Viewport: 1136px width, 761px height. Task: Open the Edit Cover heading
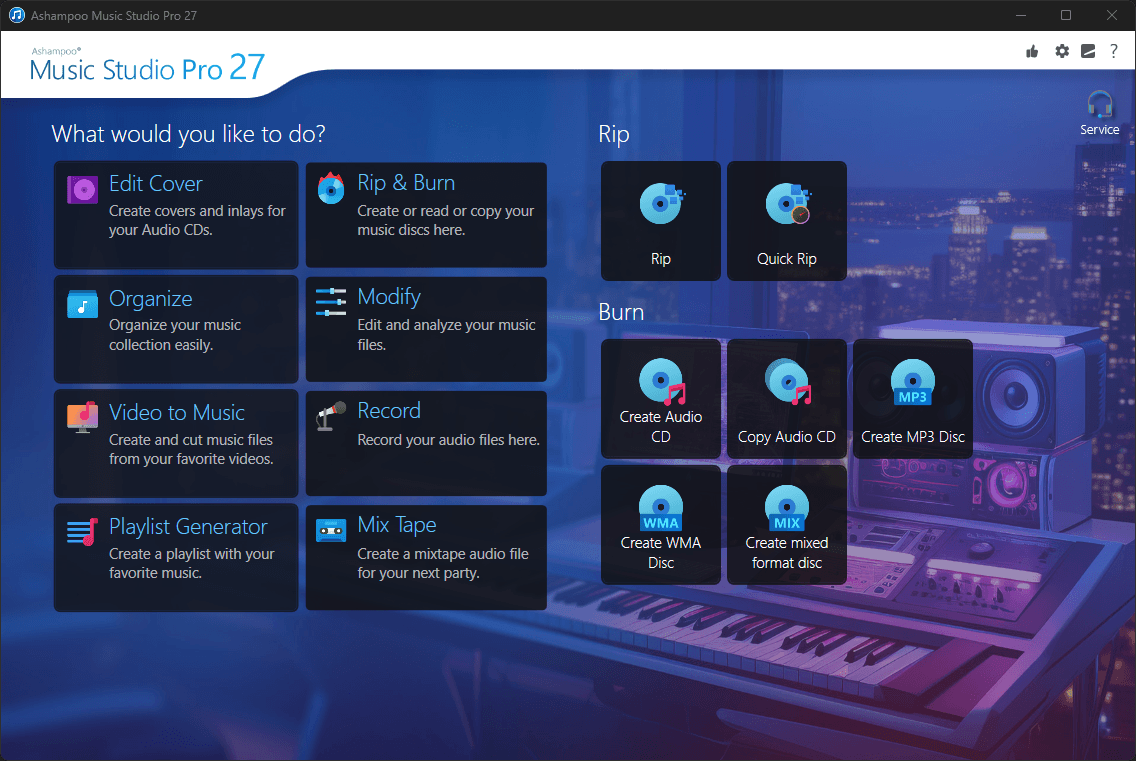156,184
